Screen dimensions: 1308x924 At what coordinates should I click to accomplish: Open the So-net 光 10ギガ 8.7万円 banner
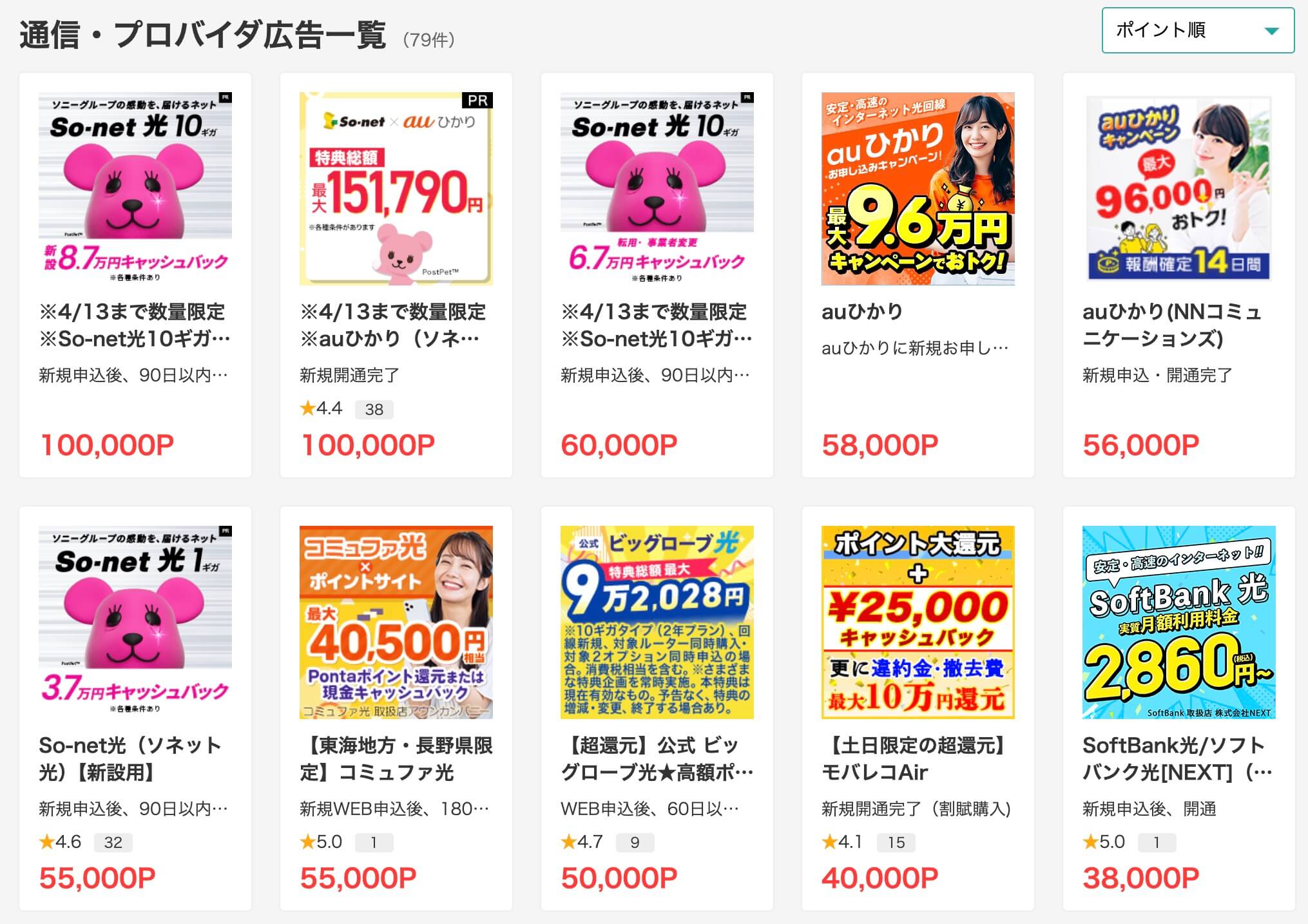click(135, 188)
